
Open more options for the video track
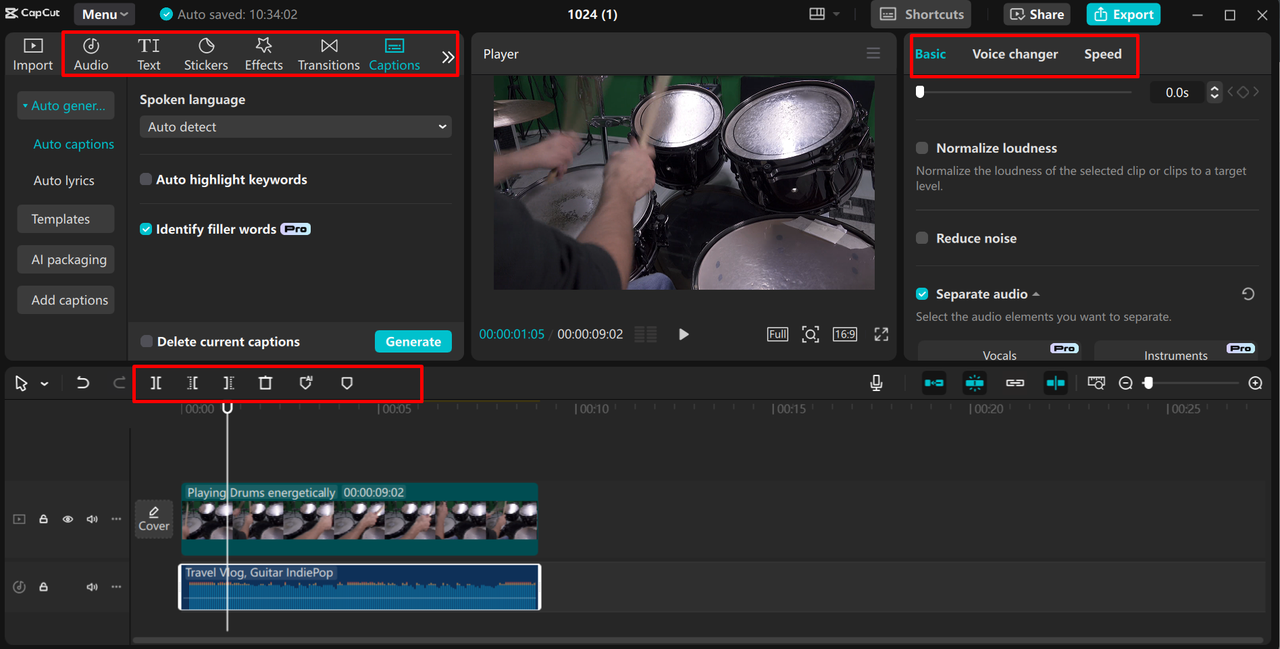click(x=116, y=519)
